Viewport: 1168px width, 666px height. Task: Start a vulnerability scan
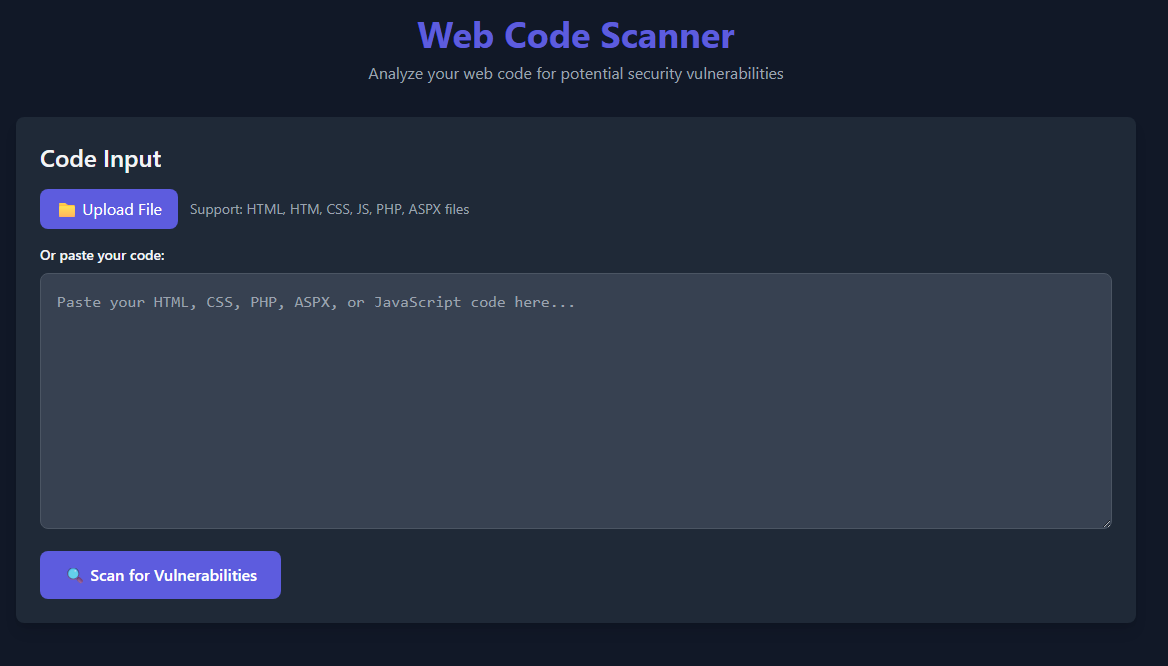coord(160,575)
